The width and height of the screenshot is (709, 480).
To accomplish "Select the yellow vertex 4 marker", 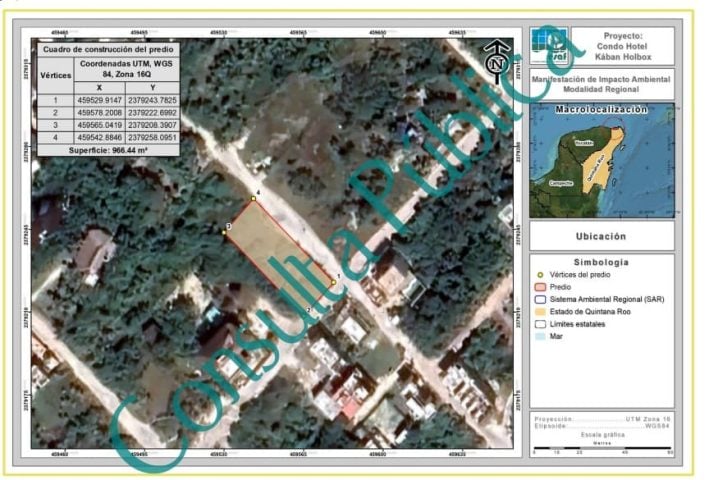I will tap(254, 198).
